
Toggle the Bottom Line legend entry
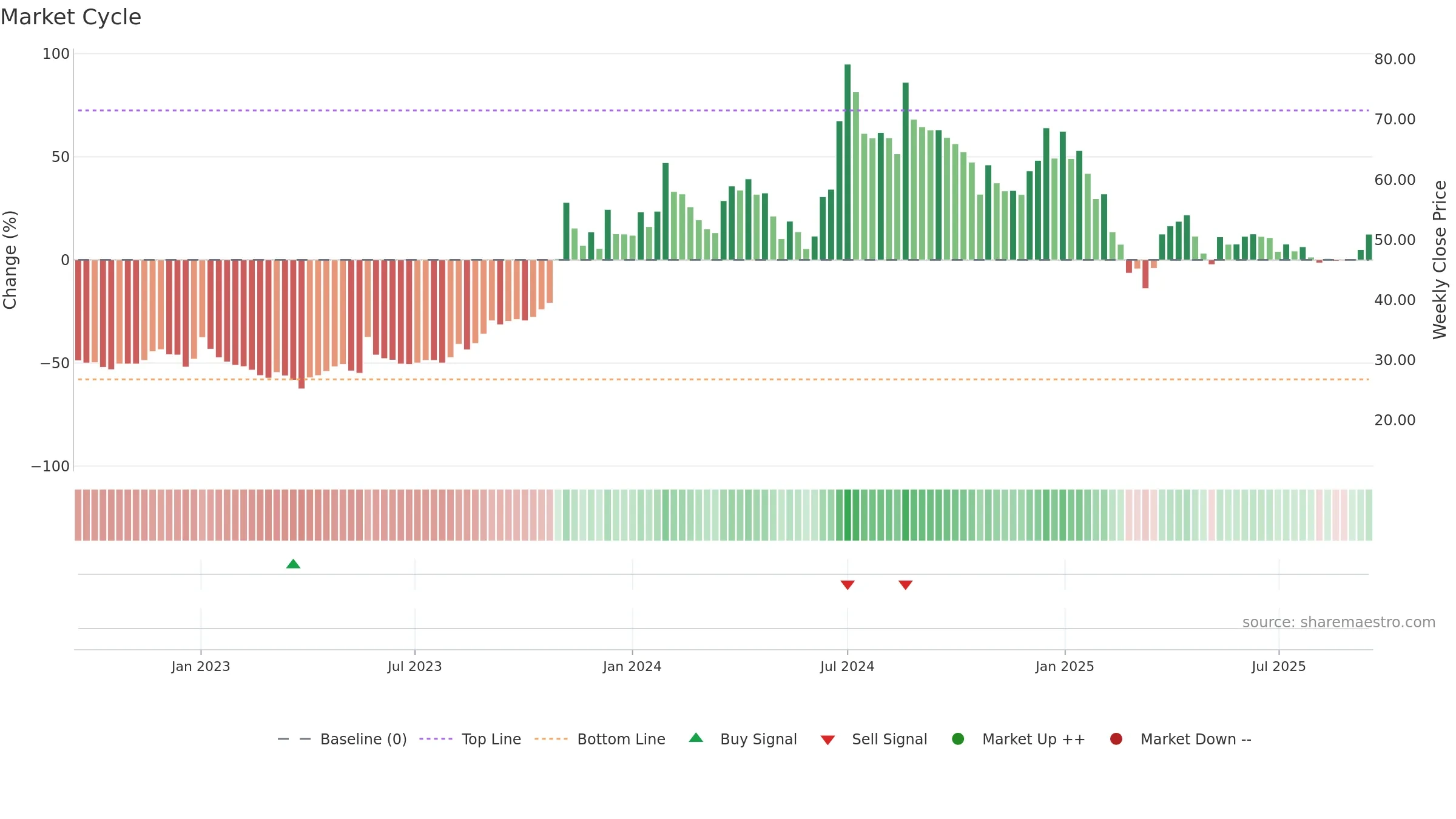[600, 739]
